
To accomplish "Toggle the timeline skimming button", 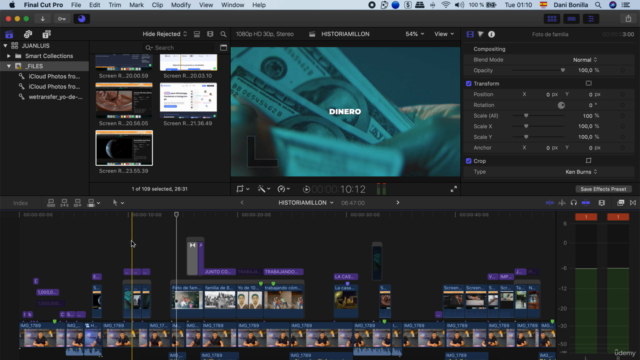I will [550, 202].
